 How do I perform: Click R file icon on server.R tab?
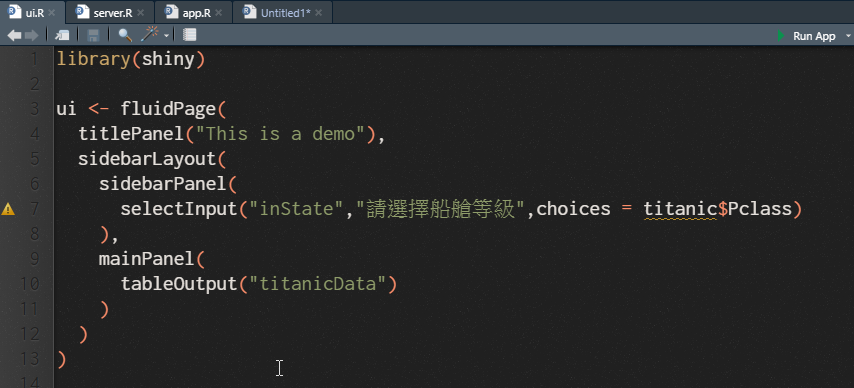point(82,11)
